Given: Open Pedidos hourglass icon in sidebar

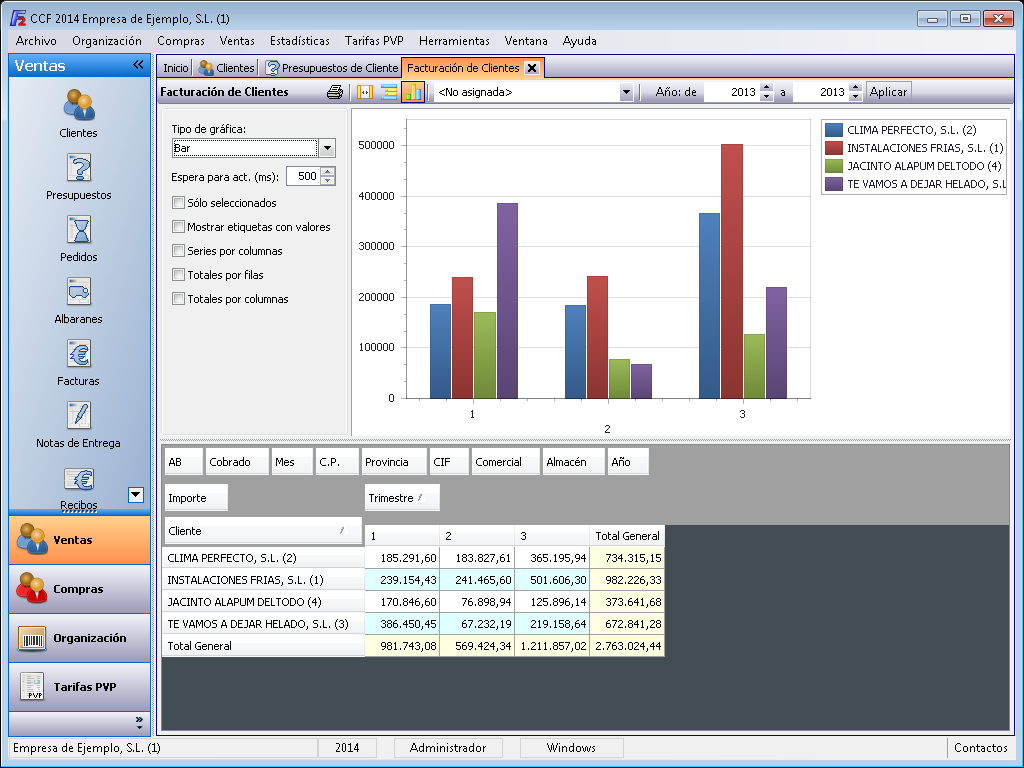Looking at the screenshot, I should 78,238.
